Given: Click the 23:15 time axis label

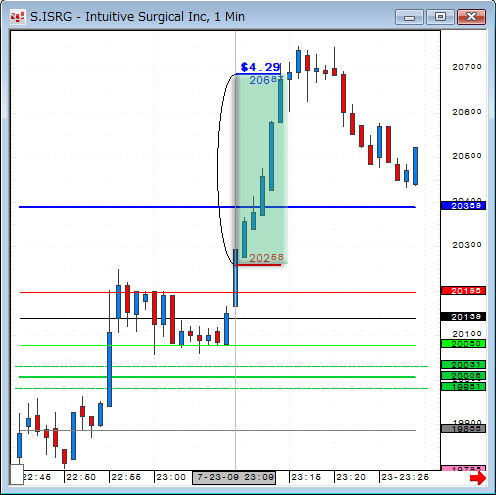Looking at the screenshot, I should coord(306,477).
